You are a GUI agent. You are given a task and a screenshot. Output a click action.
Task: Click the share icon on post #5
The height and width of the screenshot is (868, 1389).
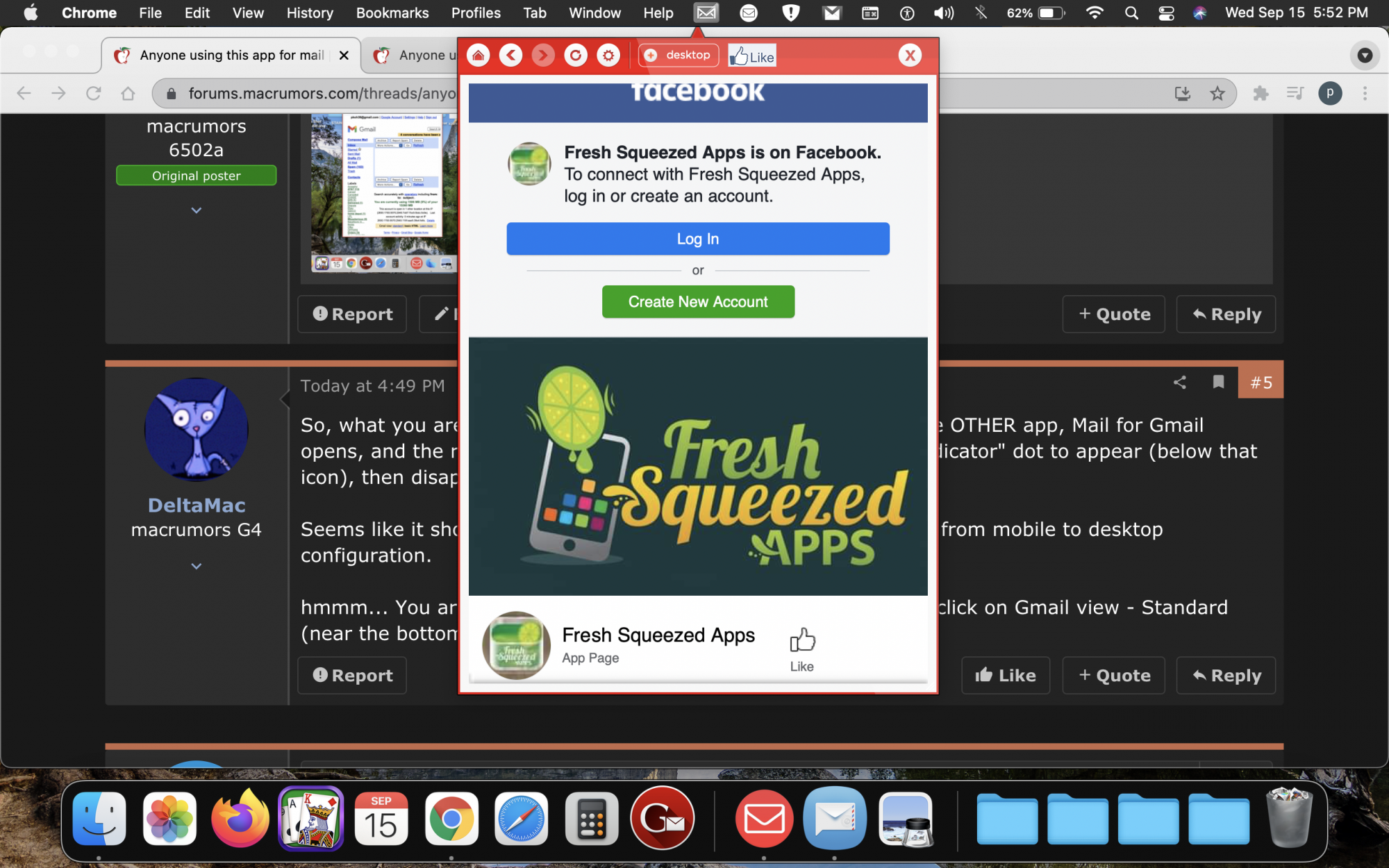click(1180, 383)
